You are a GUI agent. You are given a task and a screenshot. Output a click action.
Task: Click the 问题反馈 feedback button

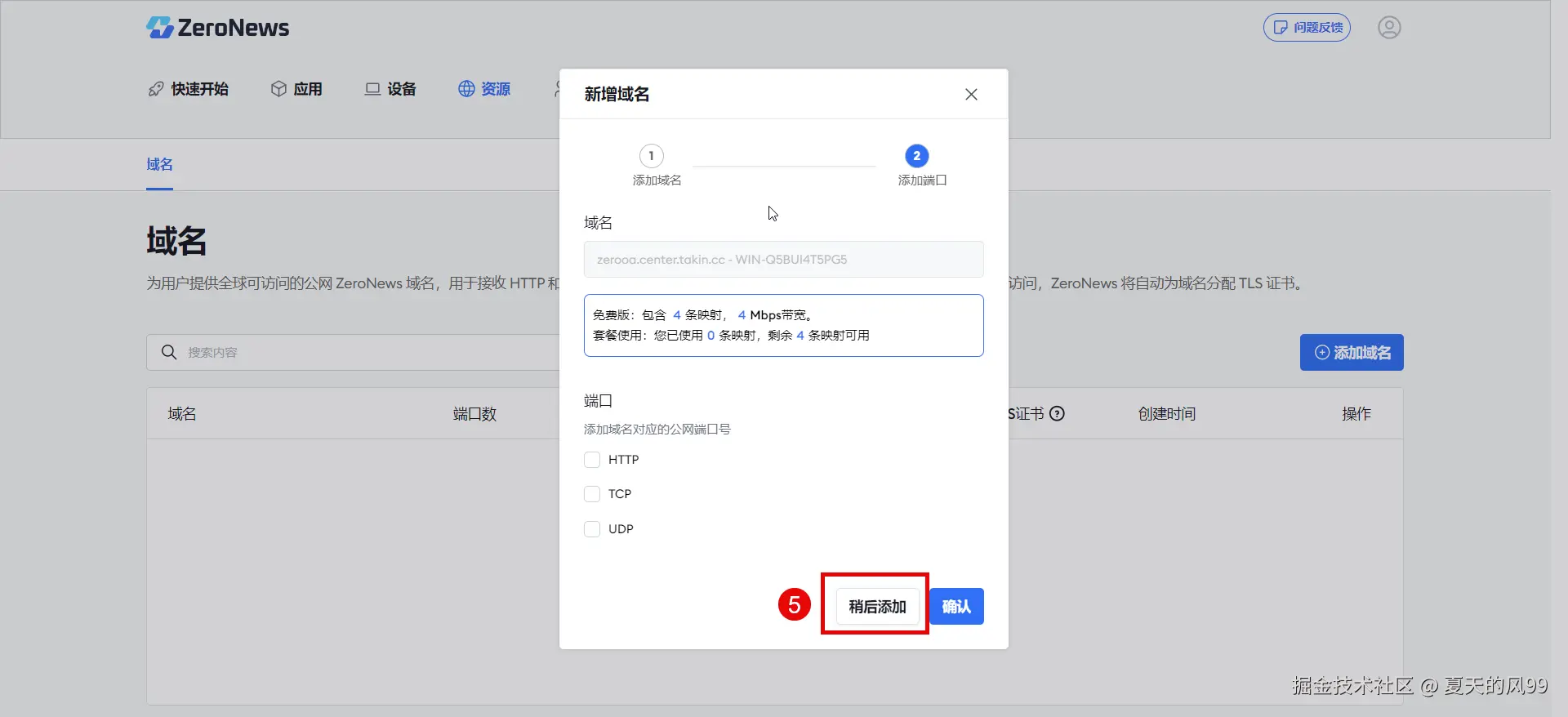pos(1307,28)
